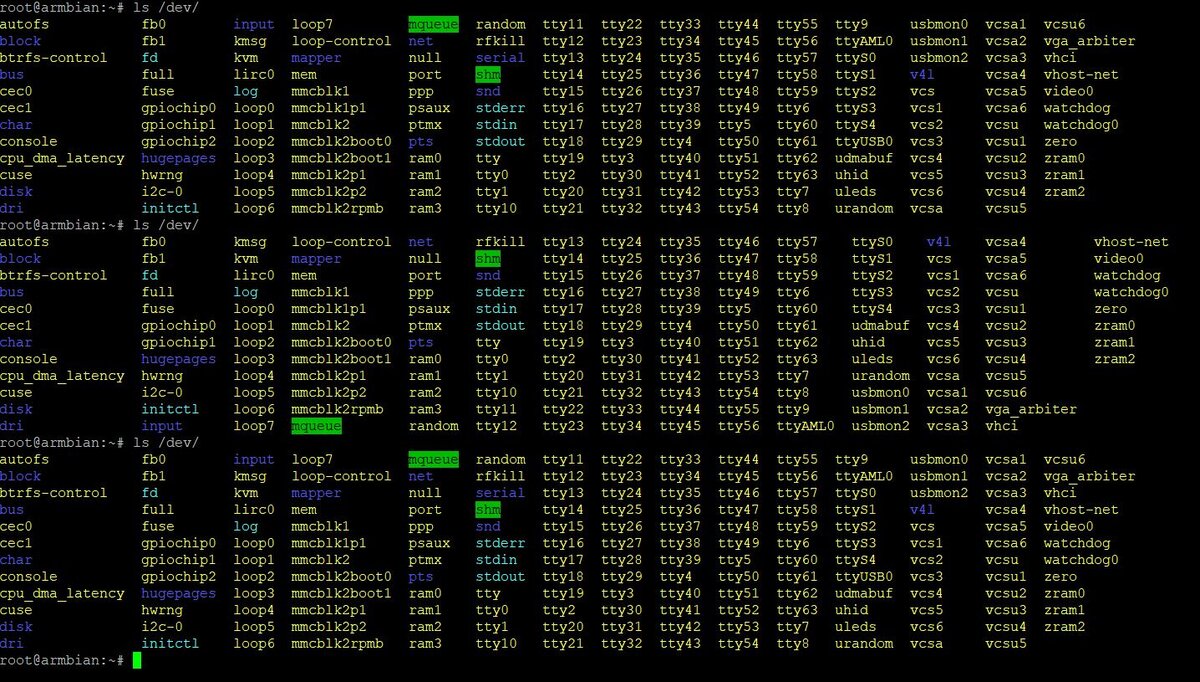
Task: Click cyan serial in the third ls output
Action: (500, 493)
